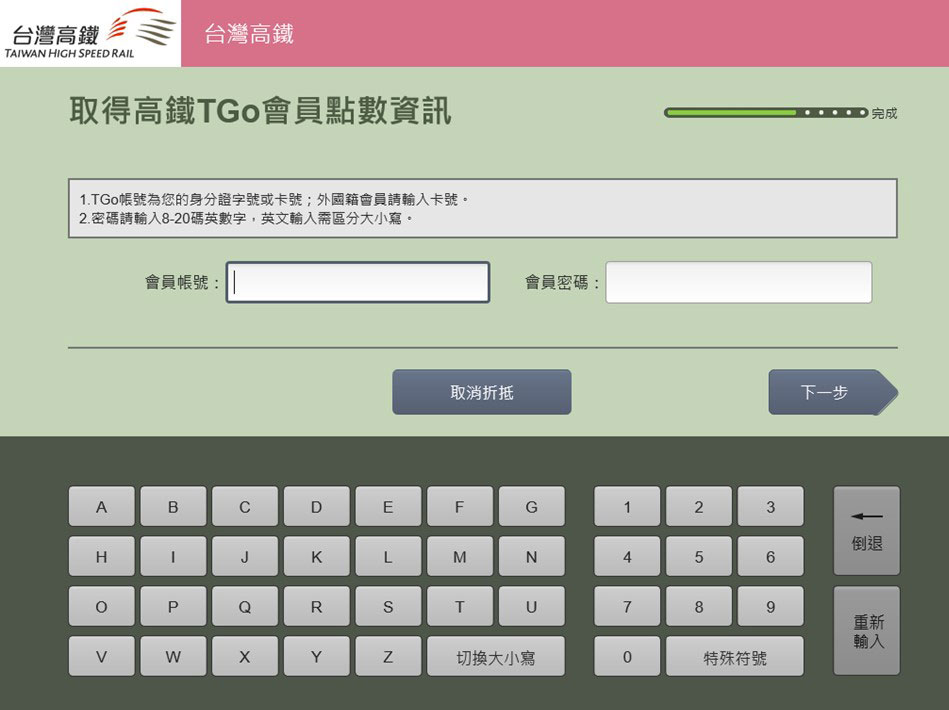Viewport: 949px width, 710px height.
Task: Tap the A key on keyboard
Action: click(102, 506)
